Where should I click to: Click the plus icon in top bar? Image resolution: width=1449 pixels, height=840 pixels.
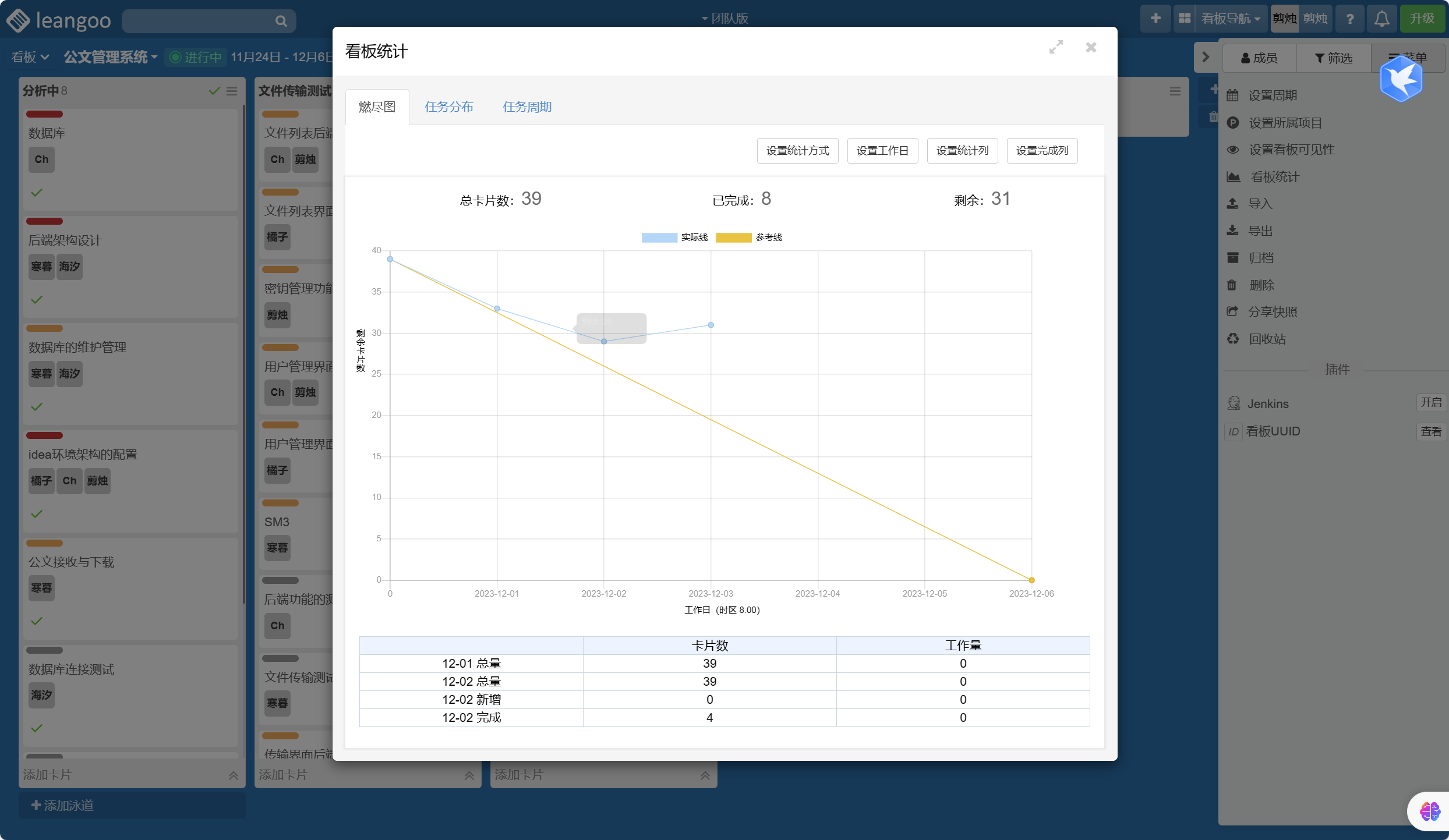[x=1155, y=19]
